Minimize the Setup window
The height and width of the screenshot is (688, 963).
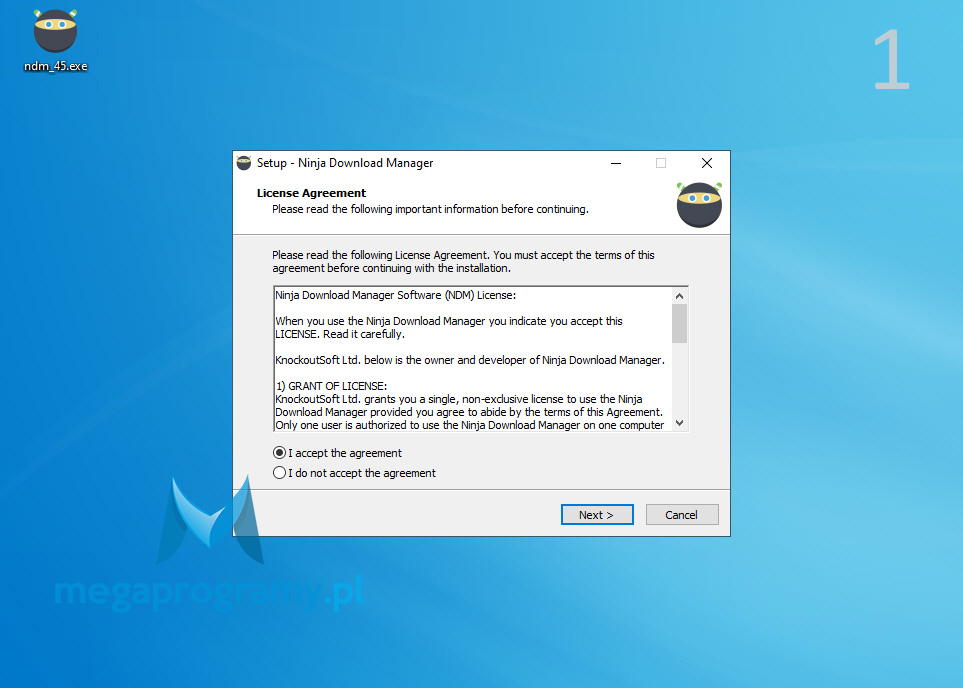click(616, 163)
